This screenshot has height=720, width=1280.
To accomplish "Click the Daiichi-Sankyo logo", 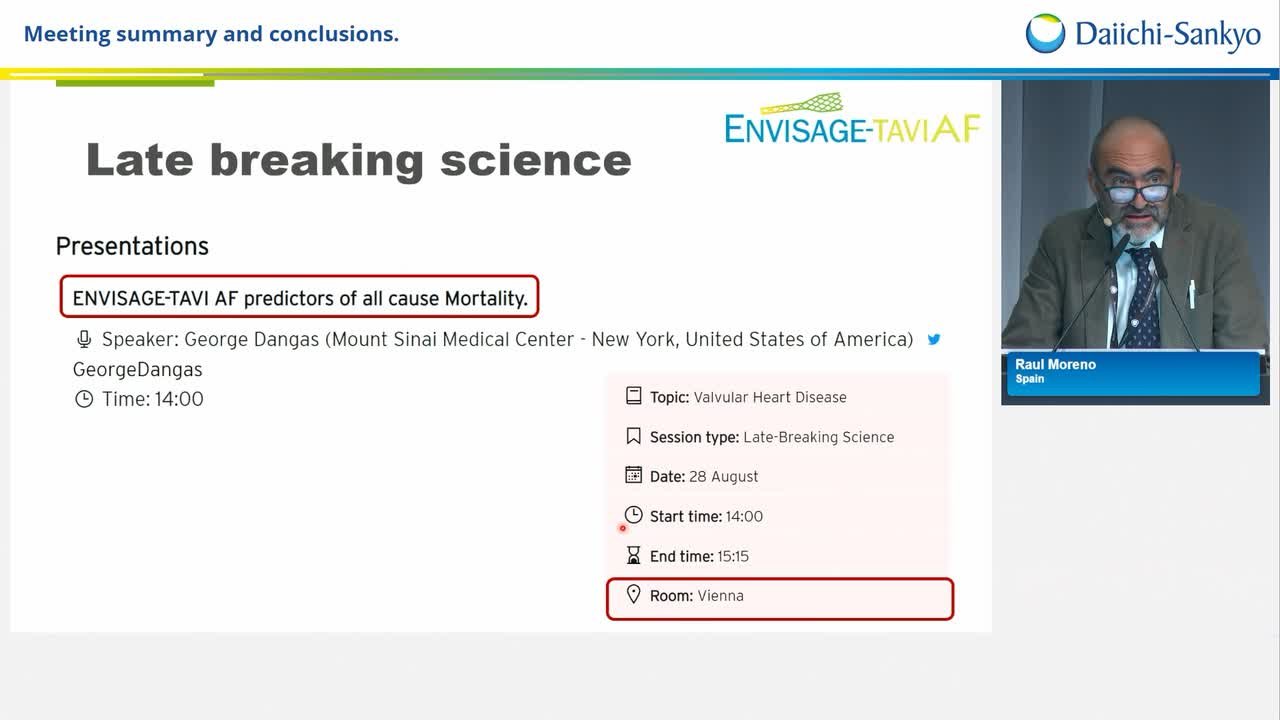I will tap(1143, 34).
